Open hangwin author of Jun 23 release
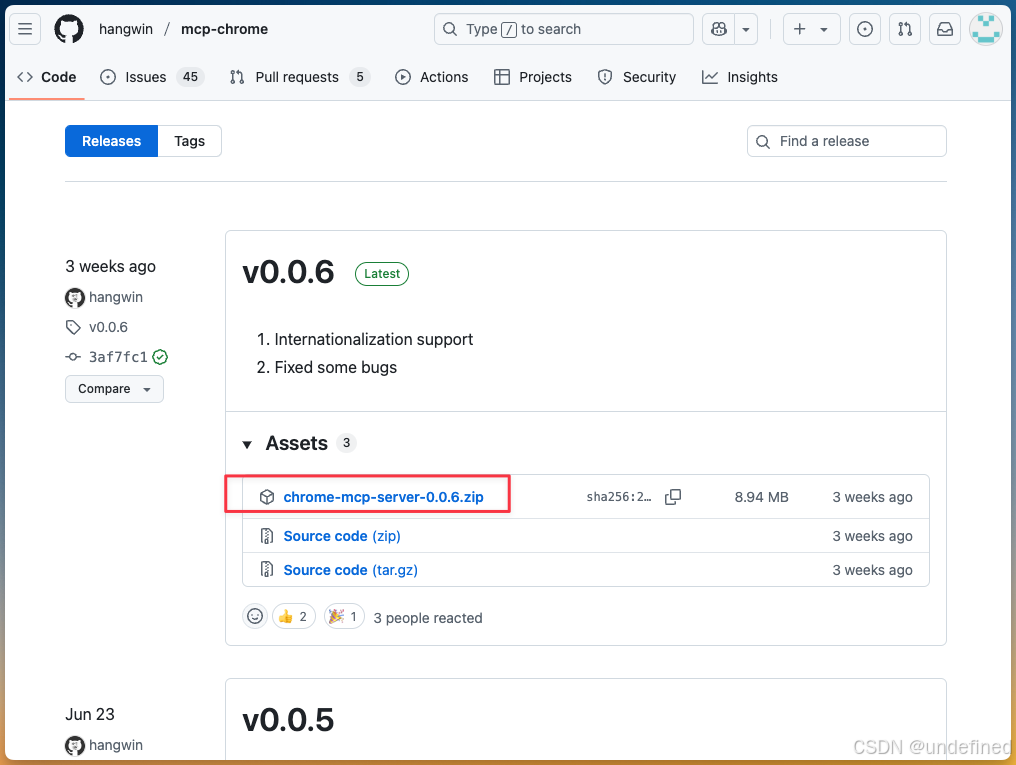This screenshot has width=1016, height=765. coord(115,745)
